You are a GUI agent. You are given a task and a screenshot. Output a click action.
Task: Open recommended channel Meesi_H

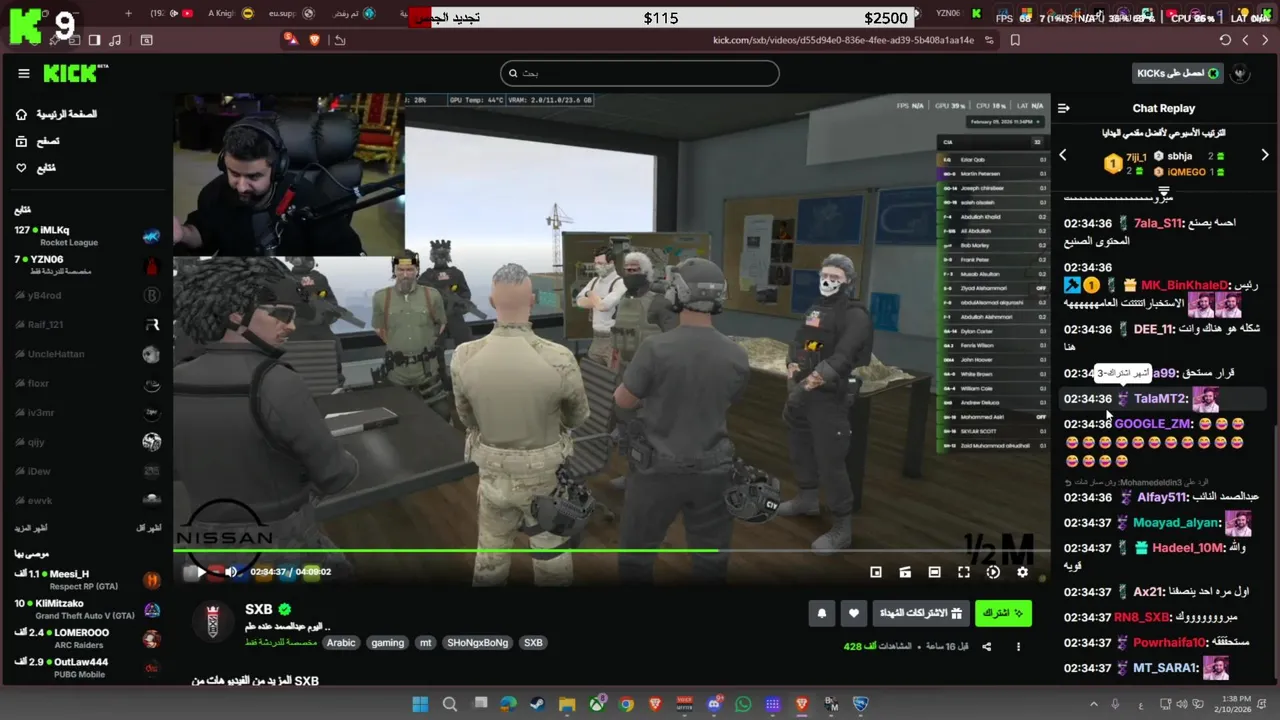(87, 579)
